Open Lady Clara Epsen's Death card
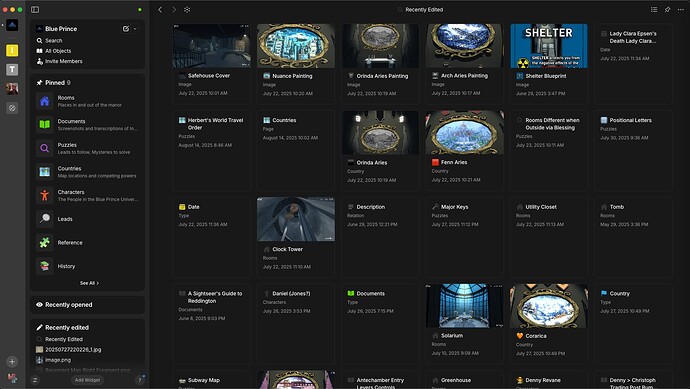 click(634, 63)
